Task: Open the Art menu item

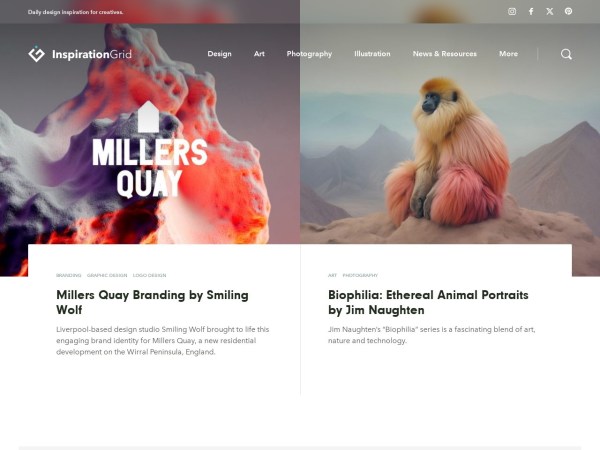Action: (259, 54)
